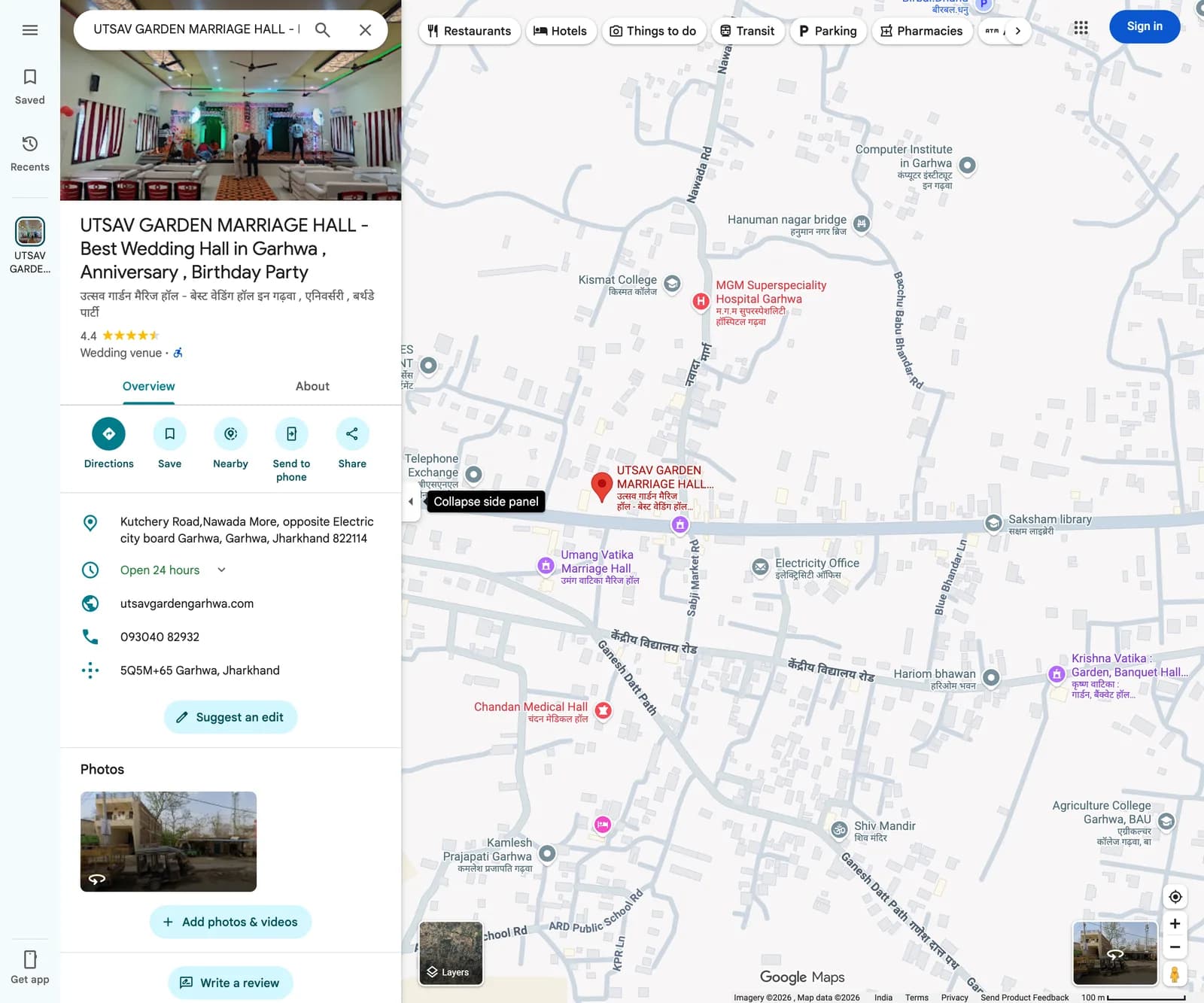The image size is (1204, 1003).
Task: Click Krishna Vatika Garden marker
Action: [x=1057, y=673]
